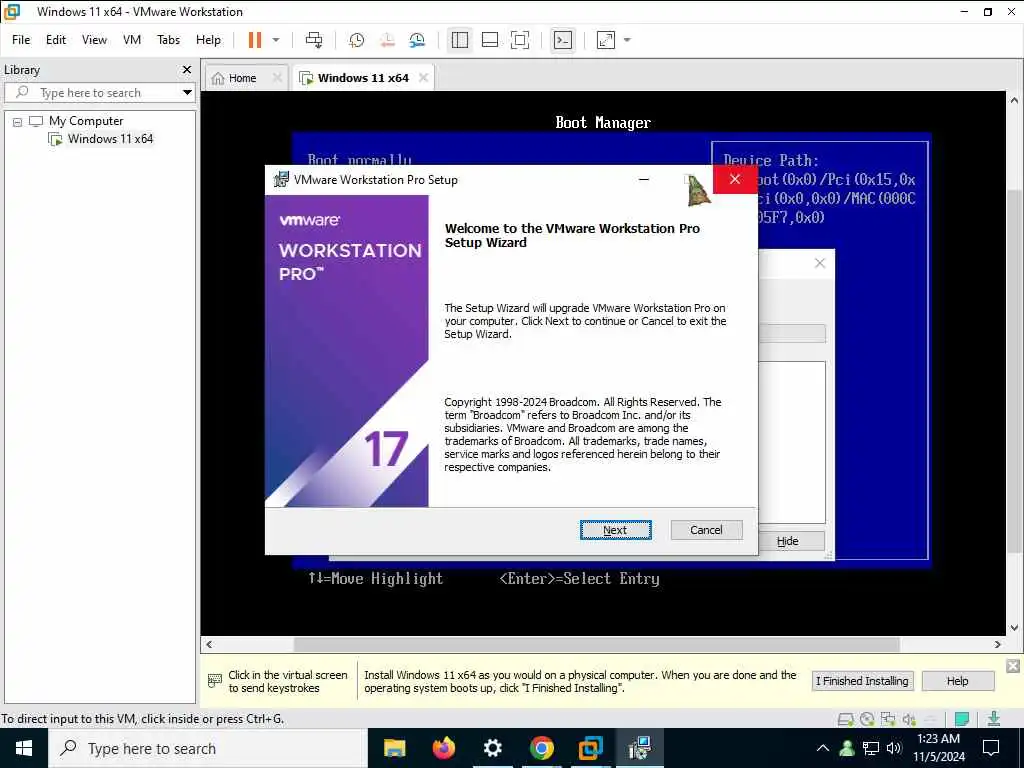Close the Library panel
Image resolution: width=1024 pixels, height=768 pixels.
click(187, 69)
